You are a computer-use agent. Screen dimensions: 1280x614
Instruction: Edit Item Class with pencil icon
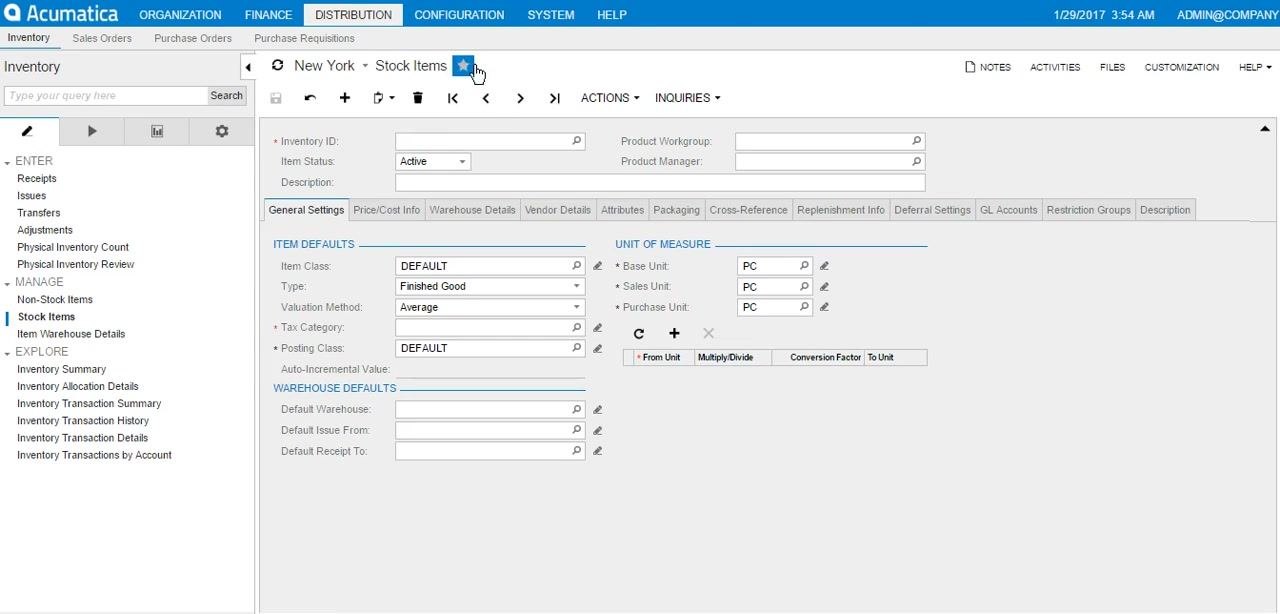tap(598, 266)
